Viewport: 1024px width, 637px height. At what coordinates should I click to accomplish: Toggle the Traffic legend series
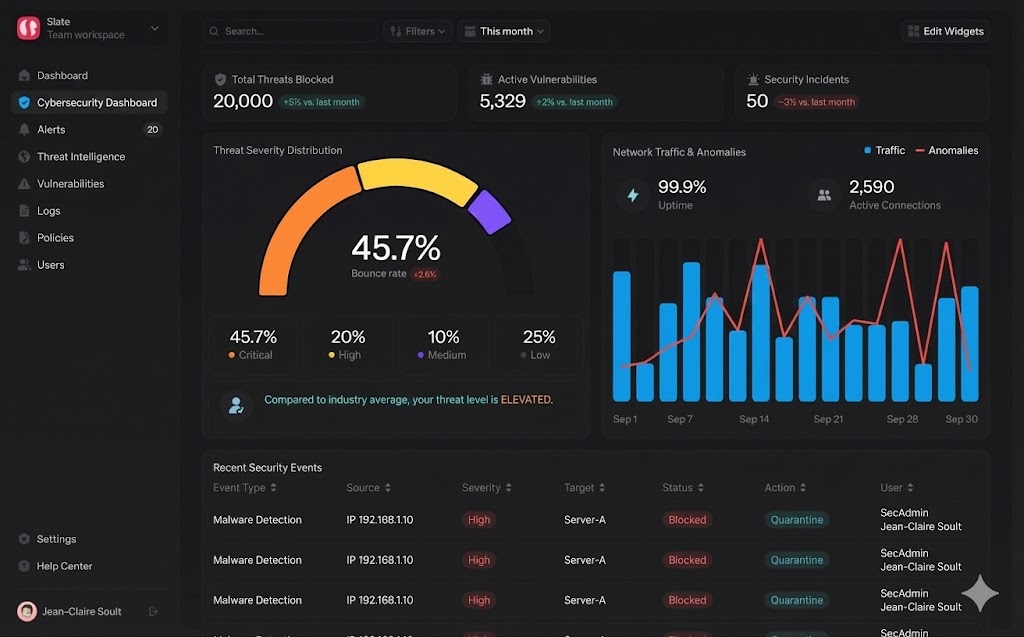coord(884,150)
